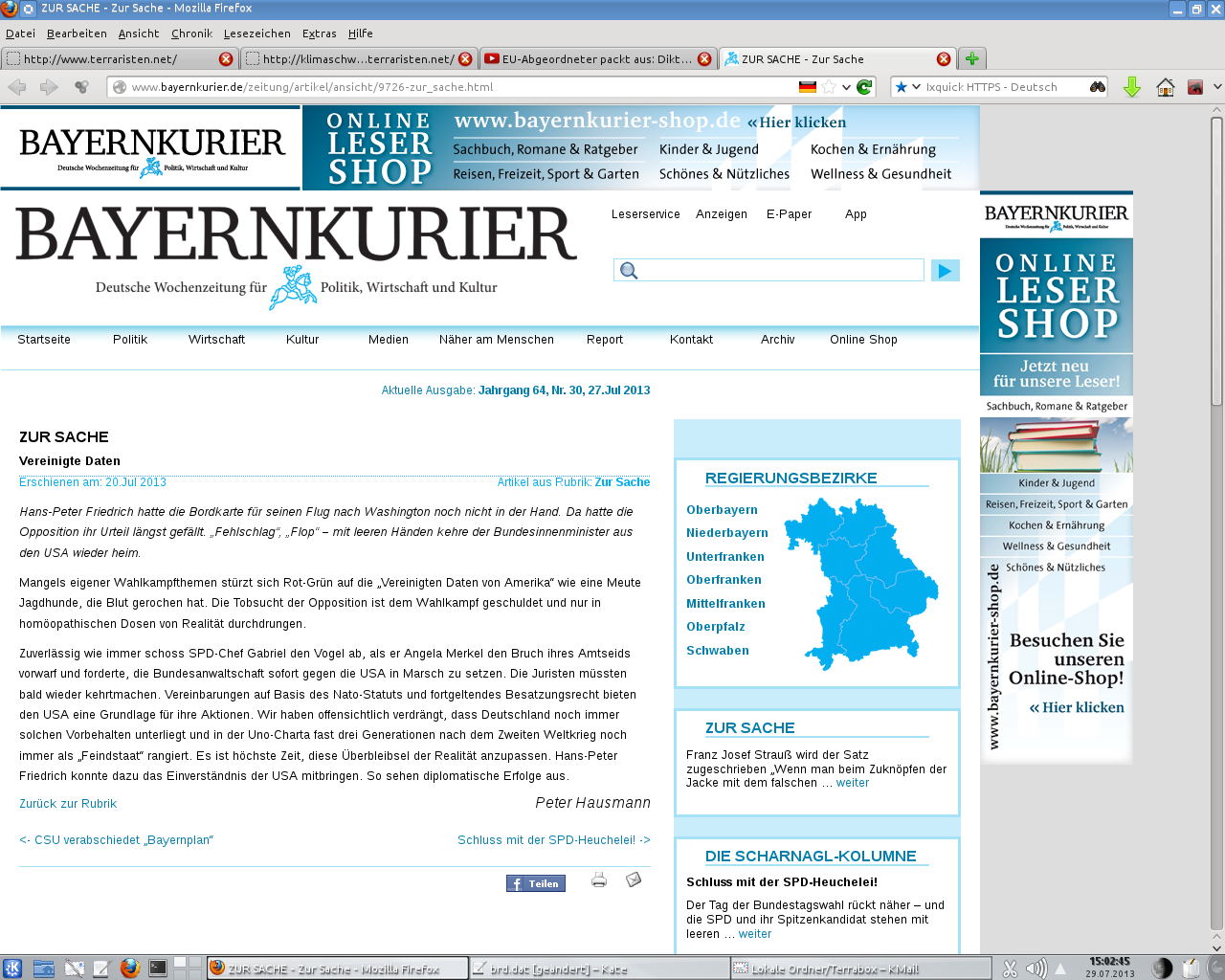Switch to Kate brd.dat window in taskbar

(x=599, y=969)
